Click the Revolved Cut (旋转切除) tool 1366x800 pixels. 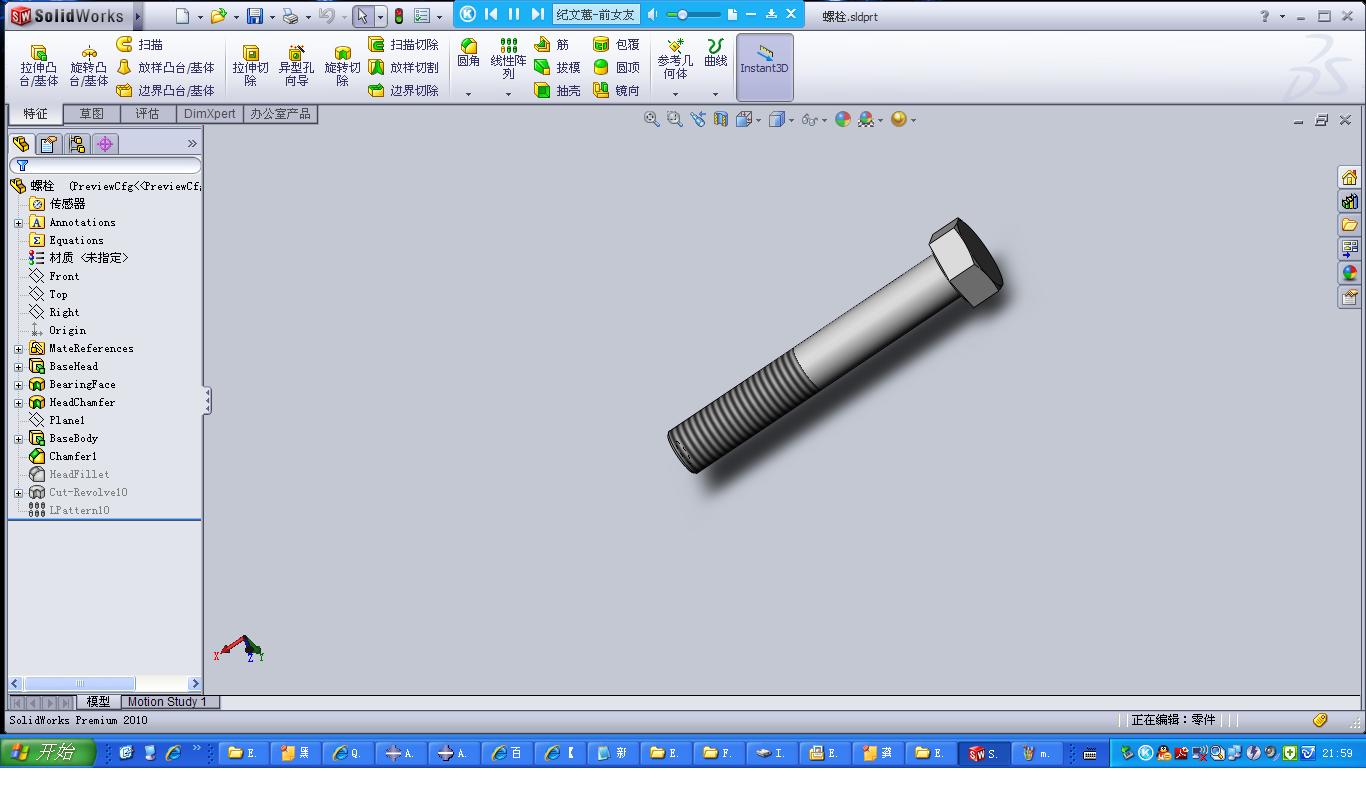click(342, 66)
